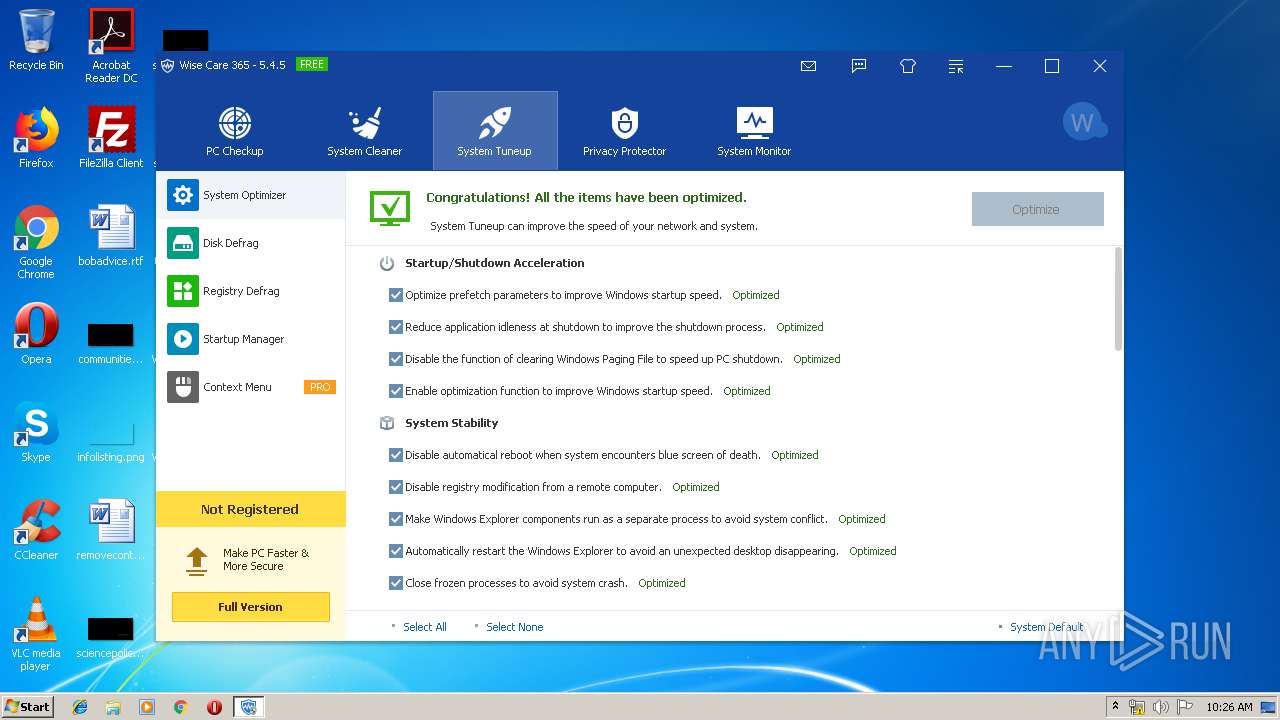
Task: Select the Recycle Bin desktop icon
Action: pos(36,41)
